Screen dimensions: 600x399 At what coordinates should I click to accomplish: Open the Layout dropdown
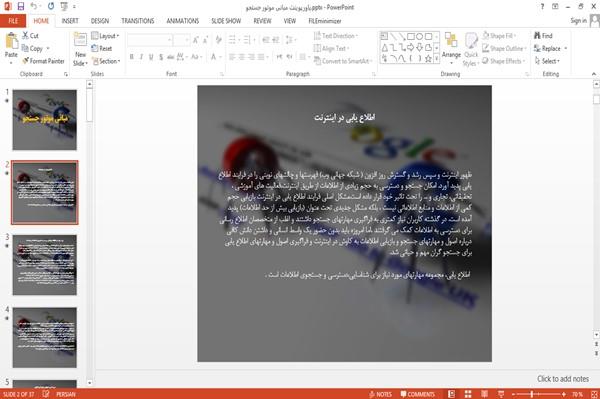click(105, 36)
